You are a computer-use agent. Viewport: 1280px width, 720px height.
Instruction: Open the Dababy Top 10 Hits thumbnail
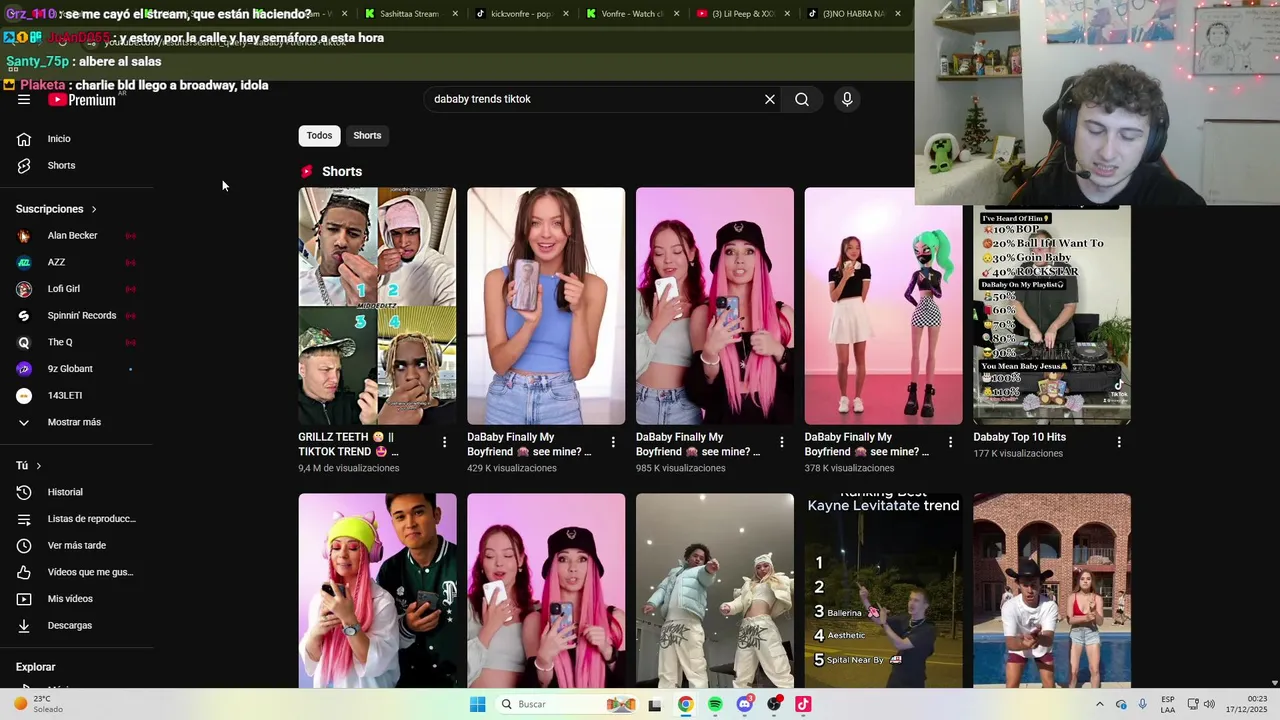coord(1052,315)
